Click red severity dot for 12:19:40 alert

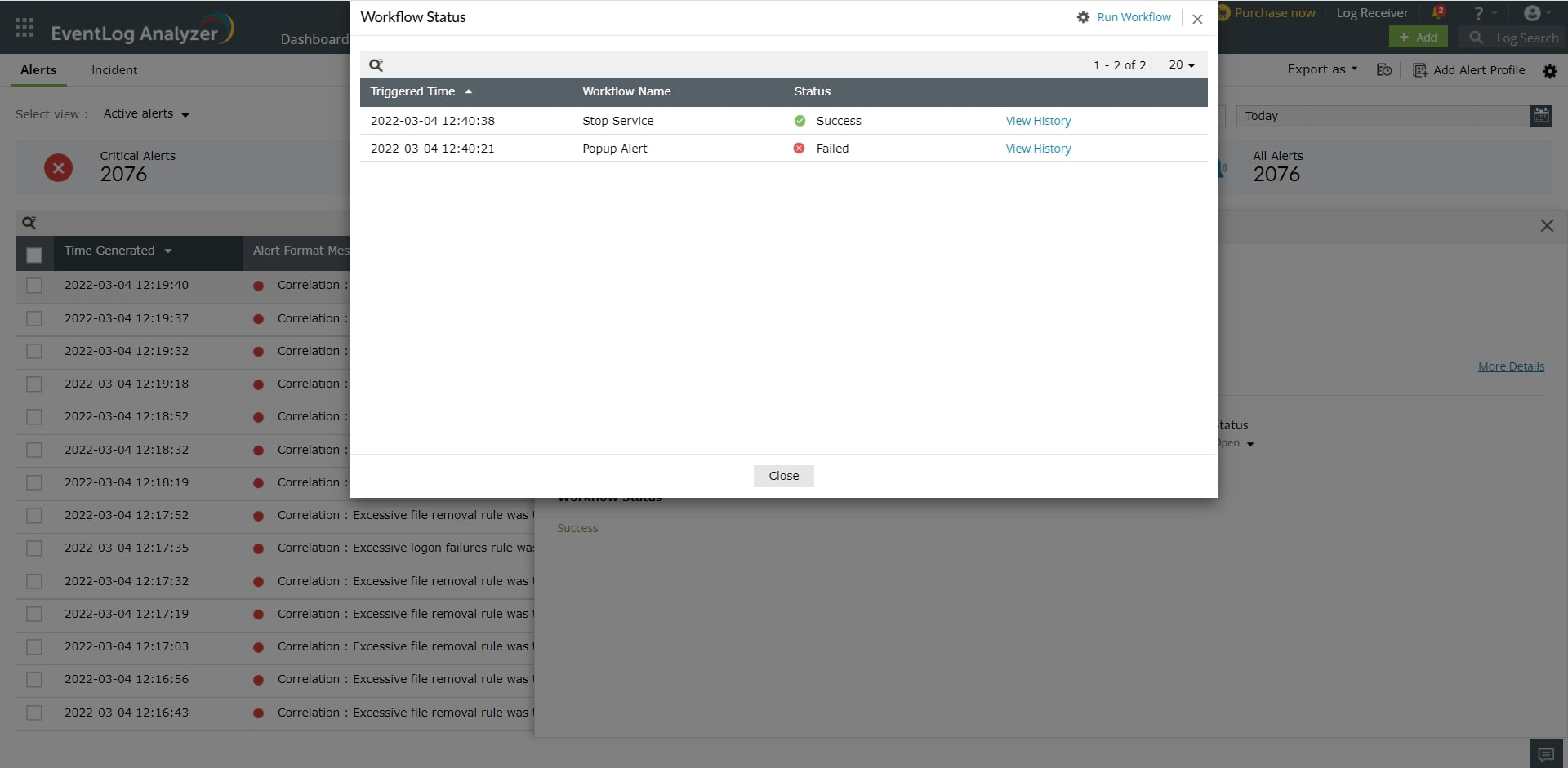tap(258, 286)
